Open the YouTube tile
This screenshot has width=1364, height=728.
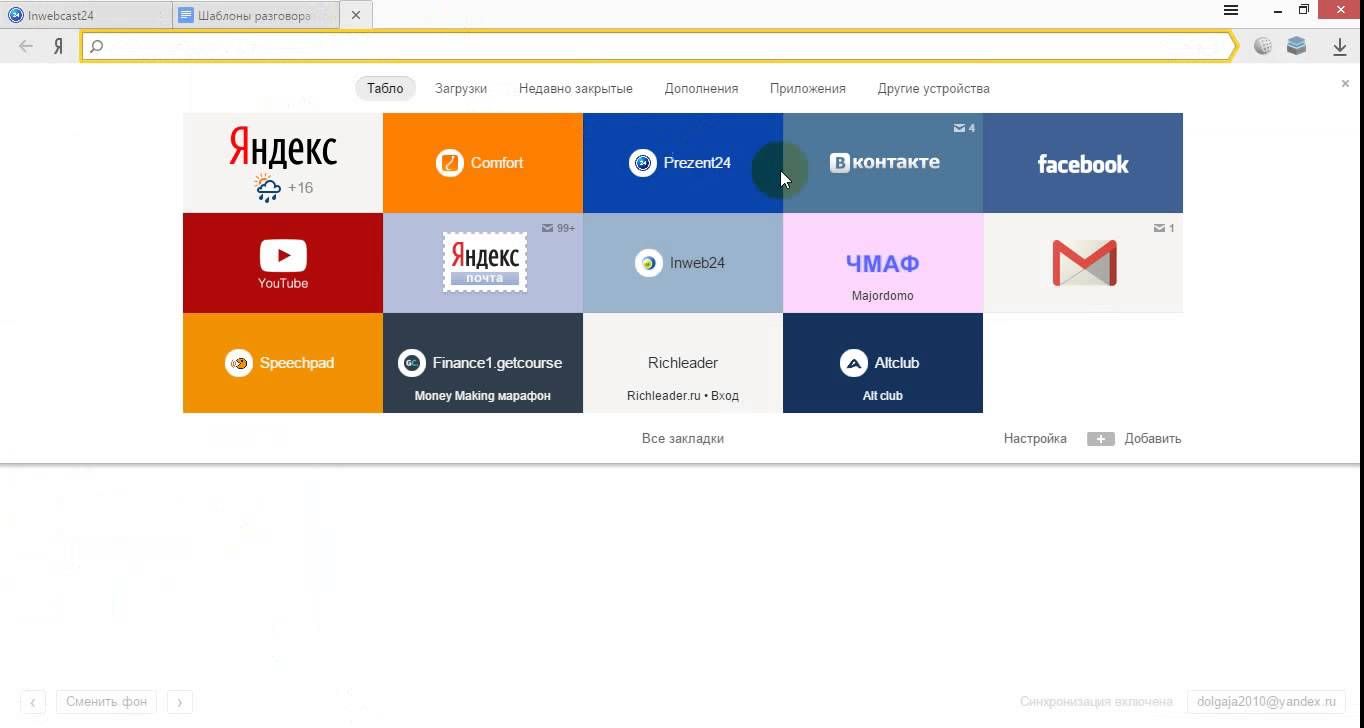pos(283,263)
